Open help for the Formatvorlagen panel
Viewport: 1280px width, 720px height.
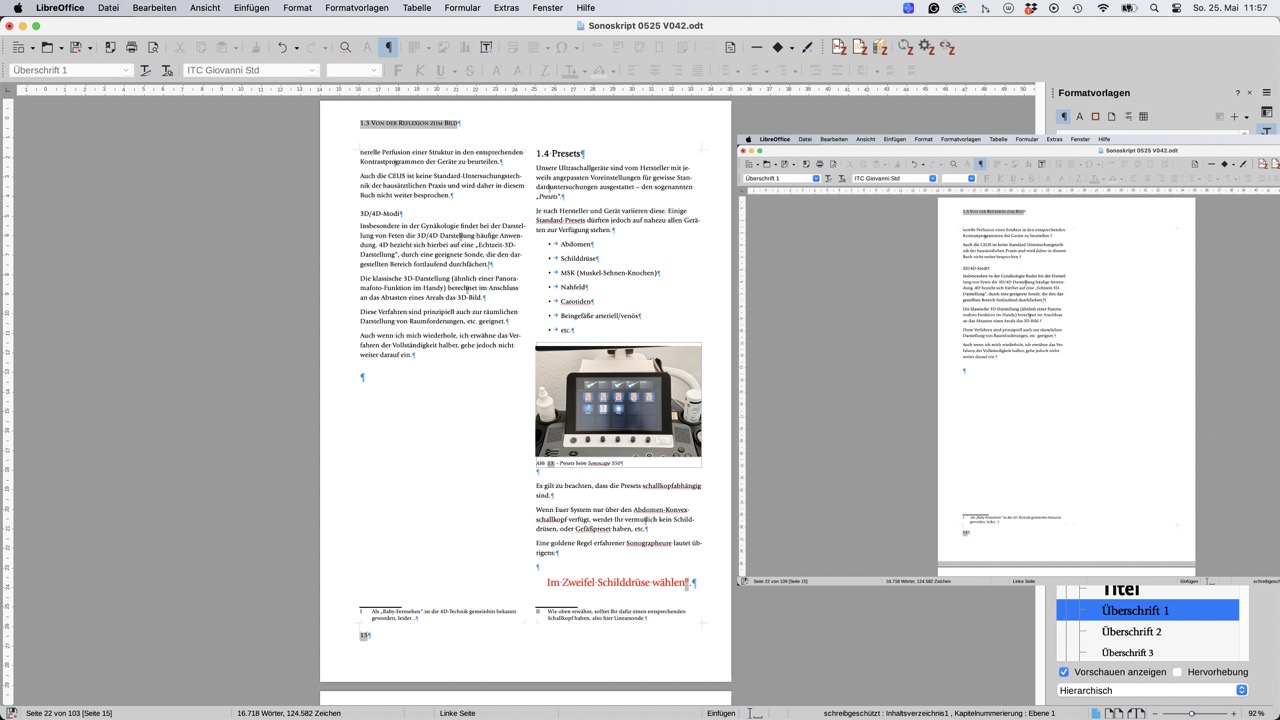click(x=1237, y=93)
